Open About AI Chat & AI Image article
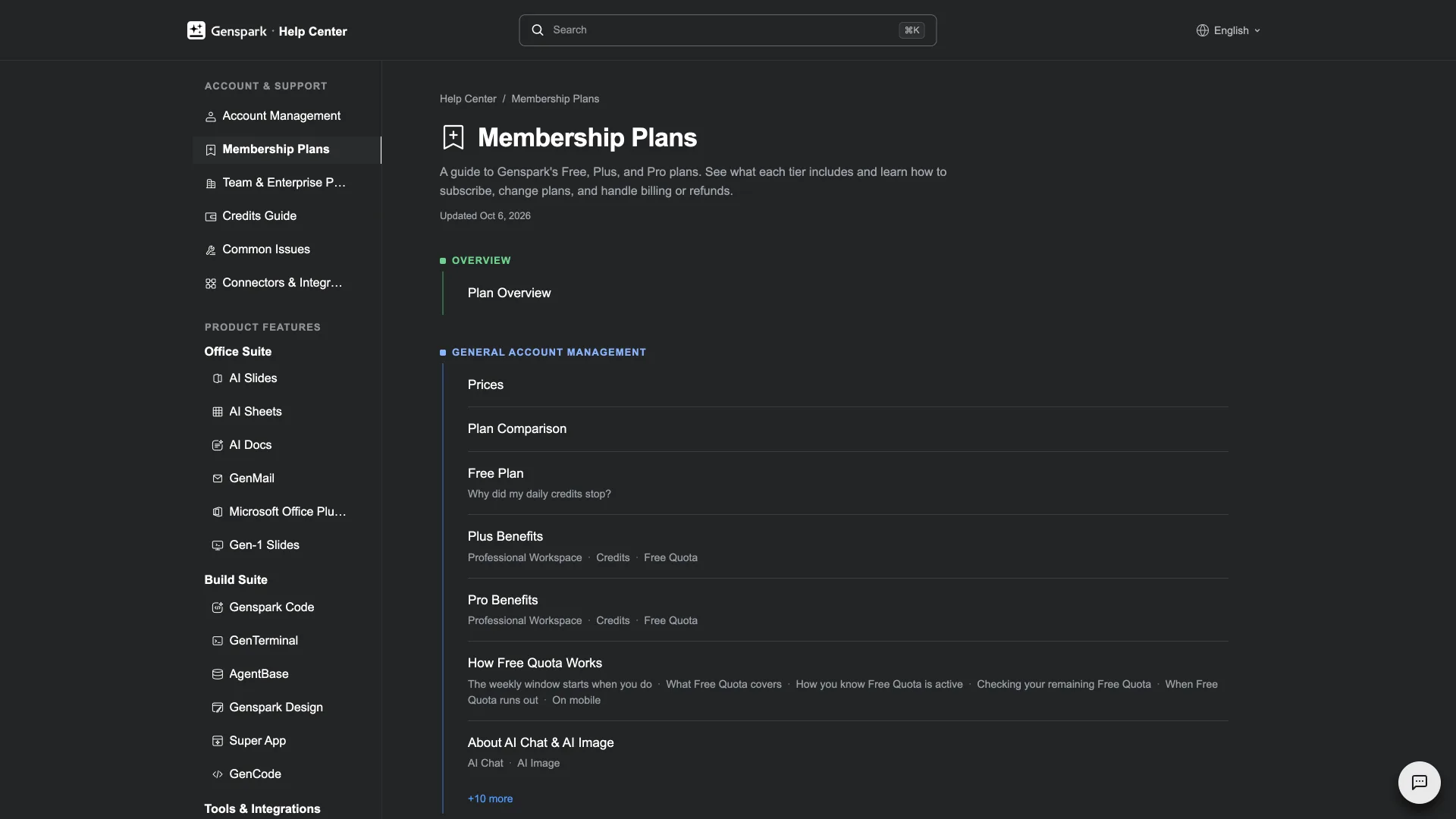Screen dimensions: 1456x819 pyautogui.click(x=541, y=742)
